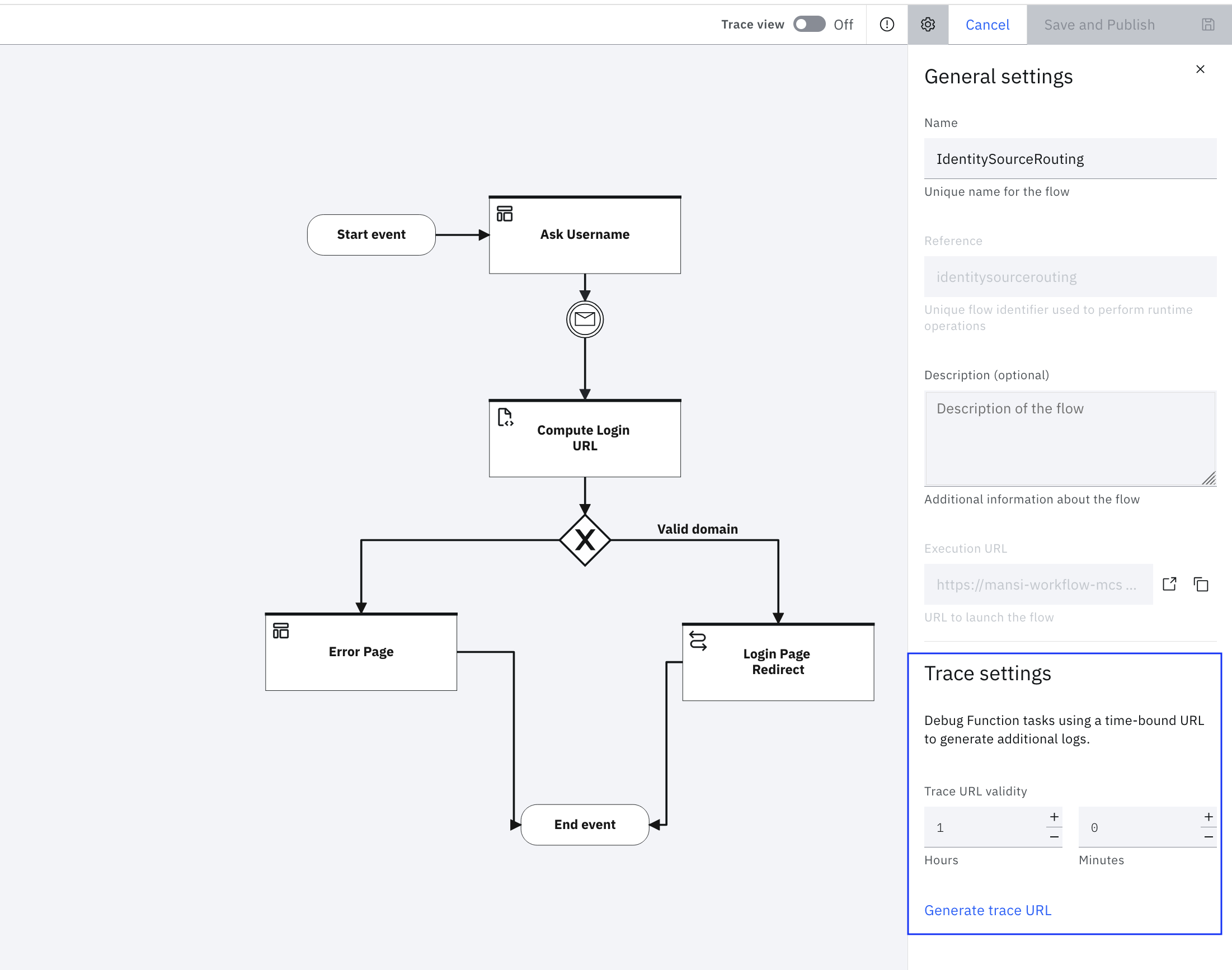The image size is (1232, 970).
Task: Click the Login Page Redirect task icon
Action: (698, 641)
